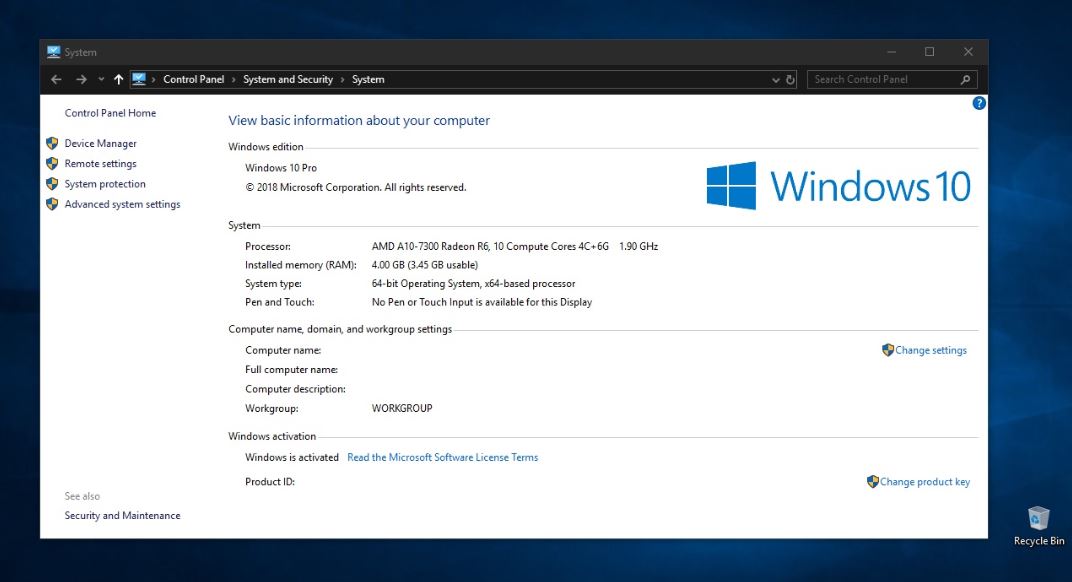Screen dimensions: 1072x582
Task: Click the search magnifier icon
Action: [x=965, y=80]
